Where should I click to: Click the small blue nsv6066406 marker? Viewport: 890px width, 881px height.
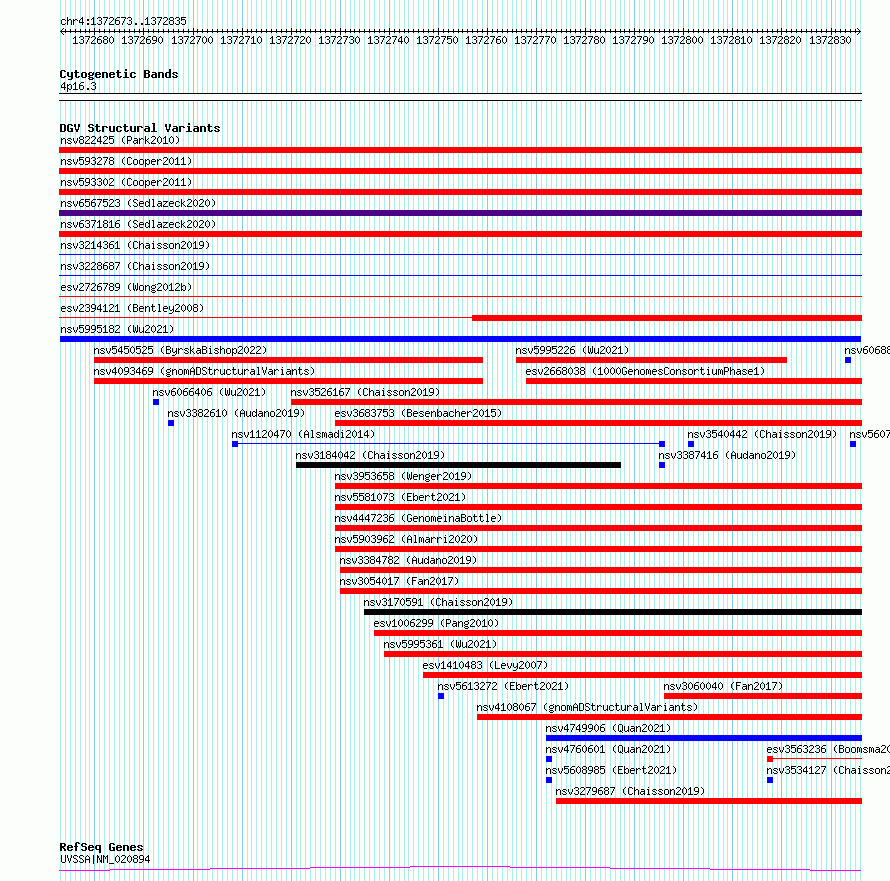156,402
